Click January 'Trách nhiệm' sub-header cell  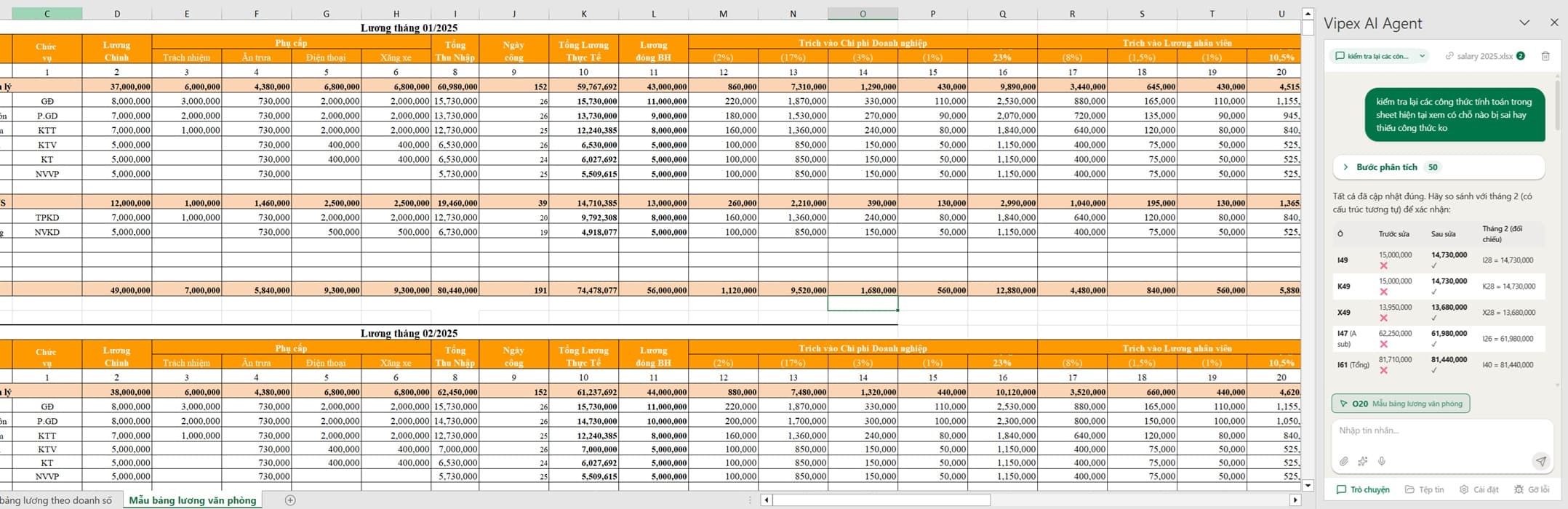click(186, 57)
